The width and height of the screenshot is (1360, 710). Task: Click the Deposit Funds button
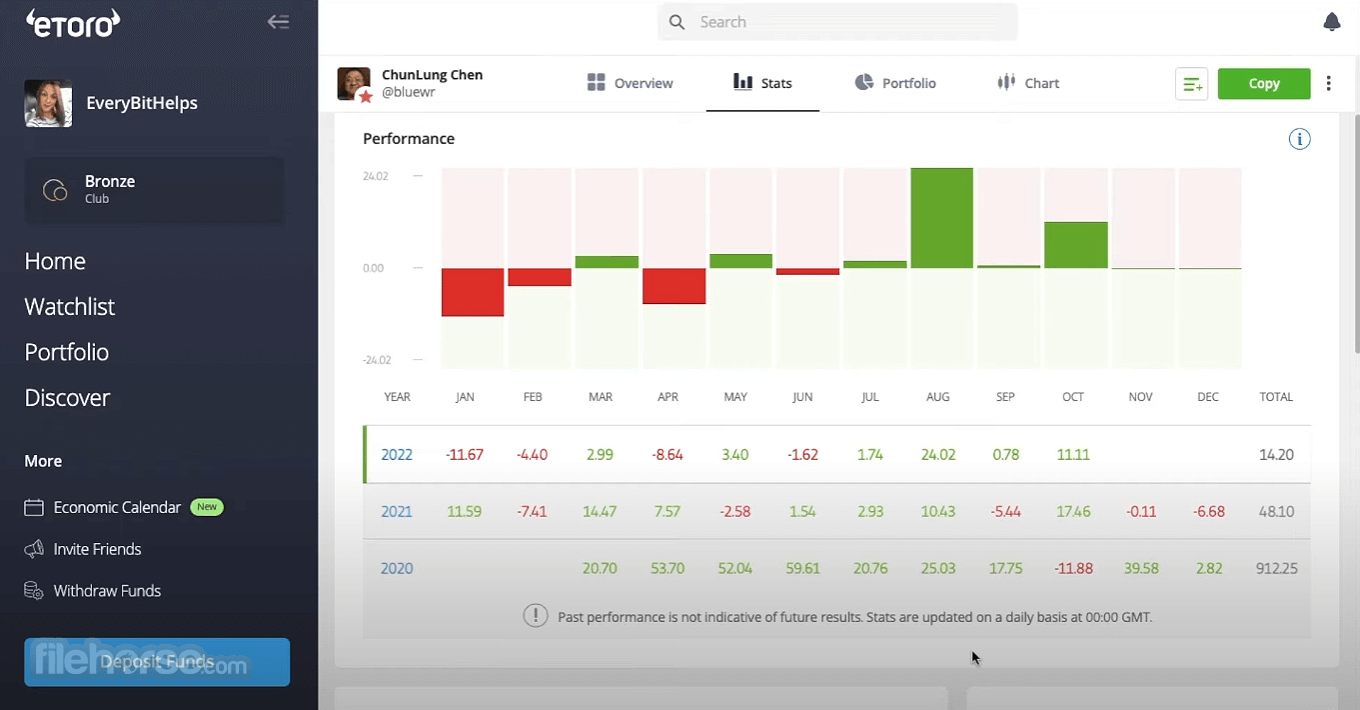(x=157, y=662)
